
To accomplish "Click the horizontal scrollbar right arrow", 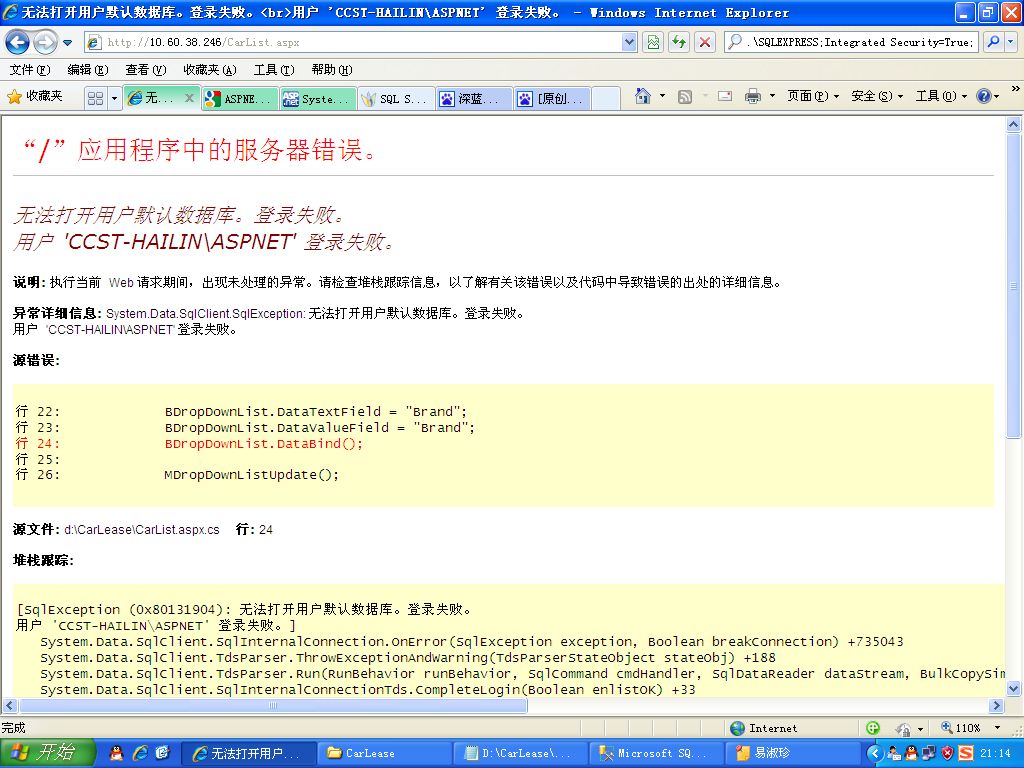I will click(997, 705).
